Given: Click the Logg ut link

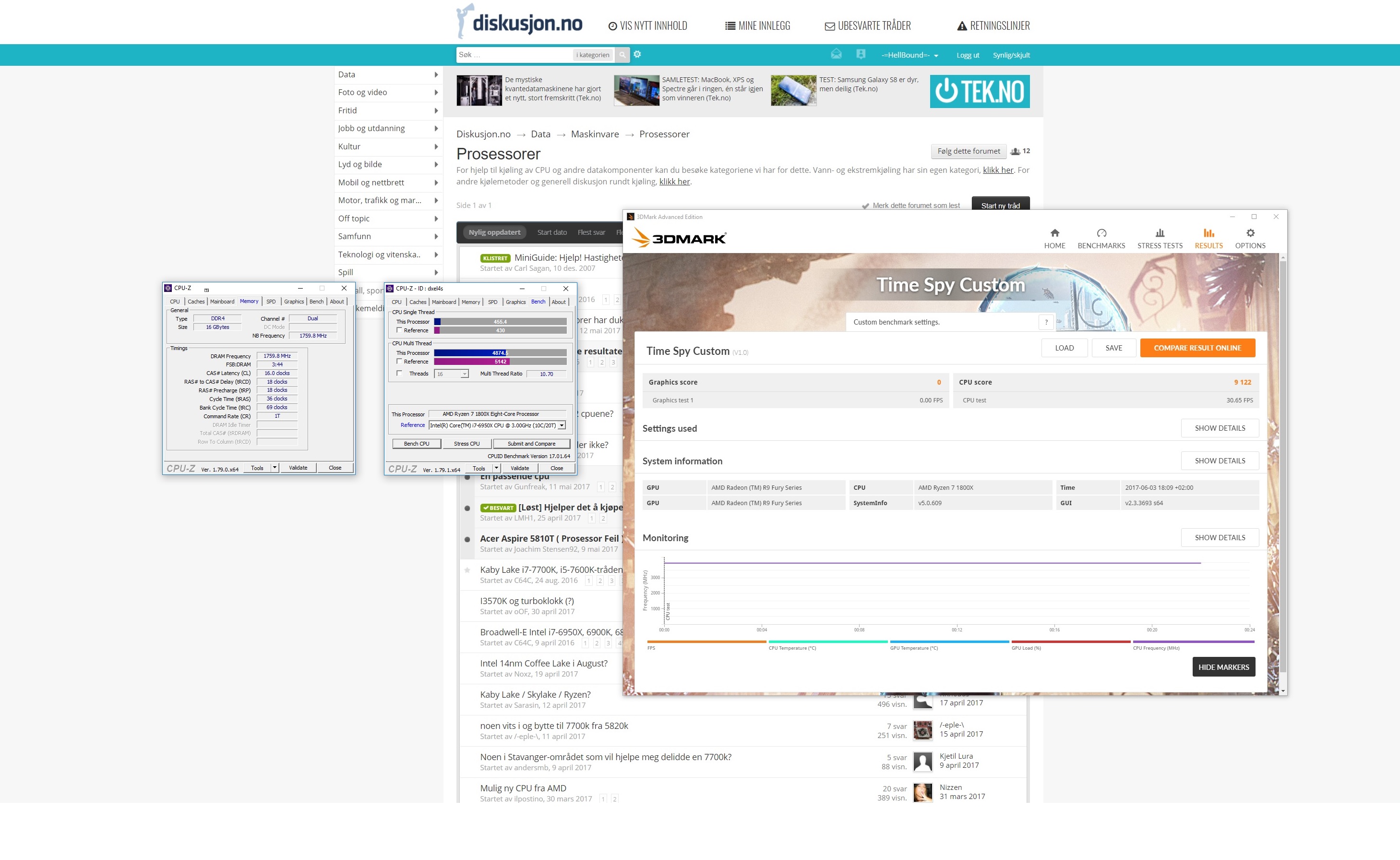Looking at the screenshot, I should point(967,55).
